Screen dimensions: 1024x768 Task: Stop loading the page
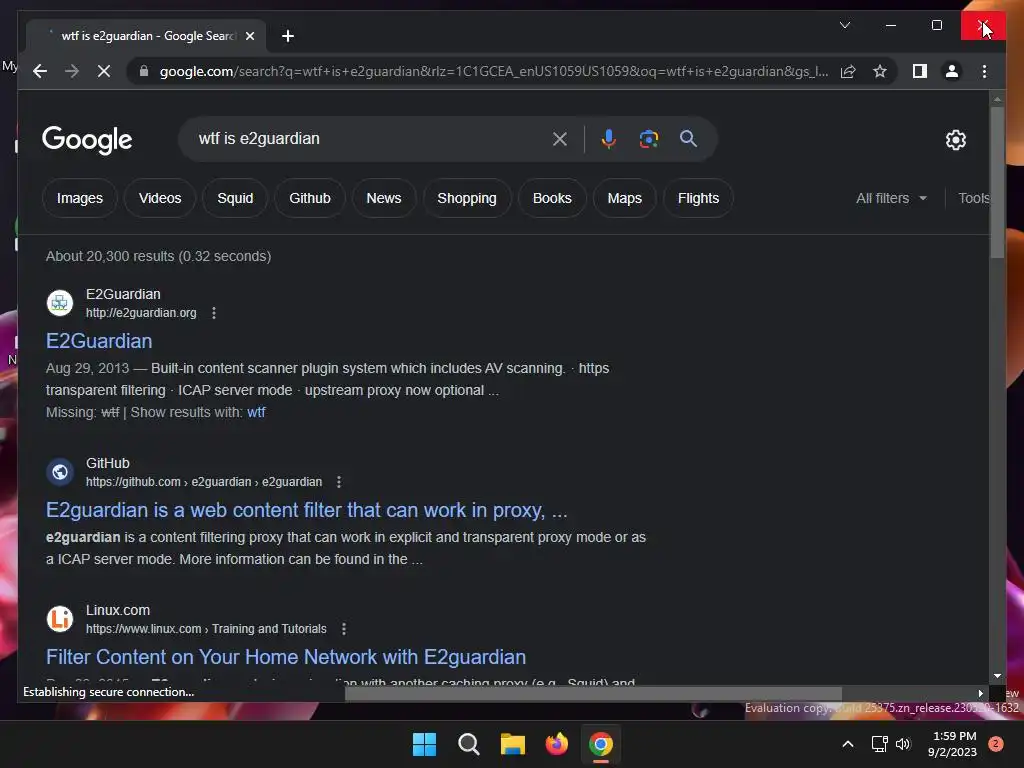(104, 71)
